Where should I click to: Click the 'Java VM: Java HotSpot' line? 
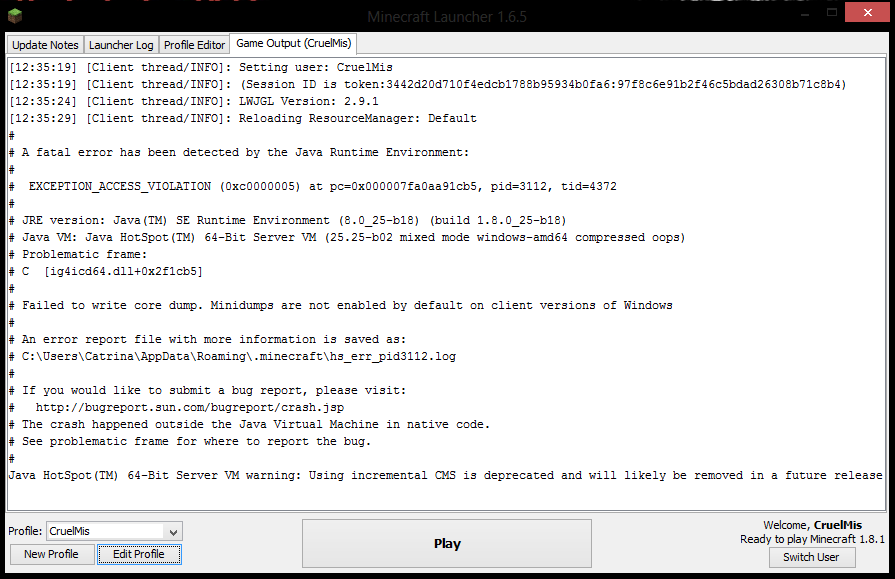click(347, 238)
